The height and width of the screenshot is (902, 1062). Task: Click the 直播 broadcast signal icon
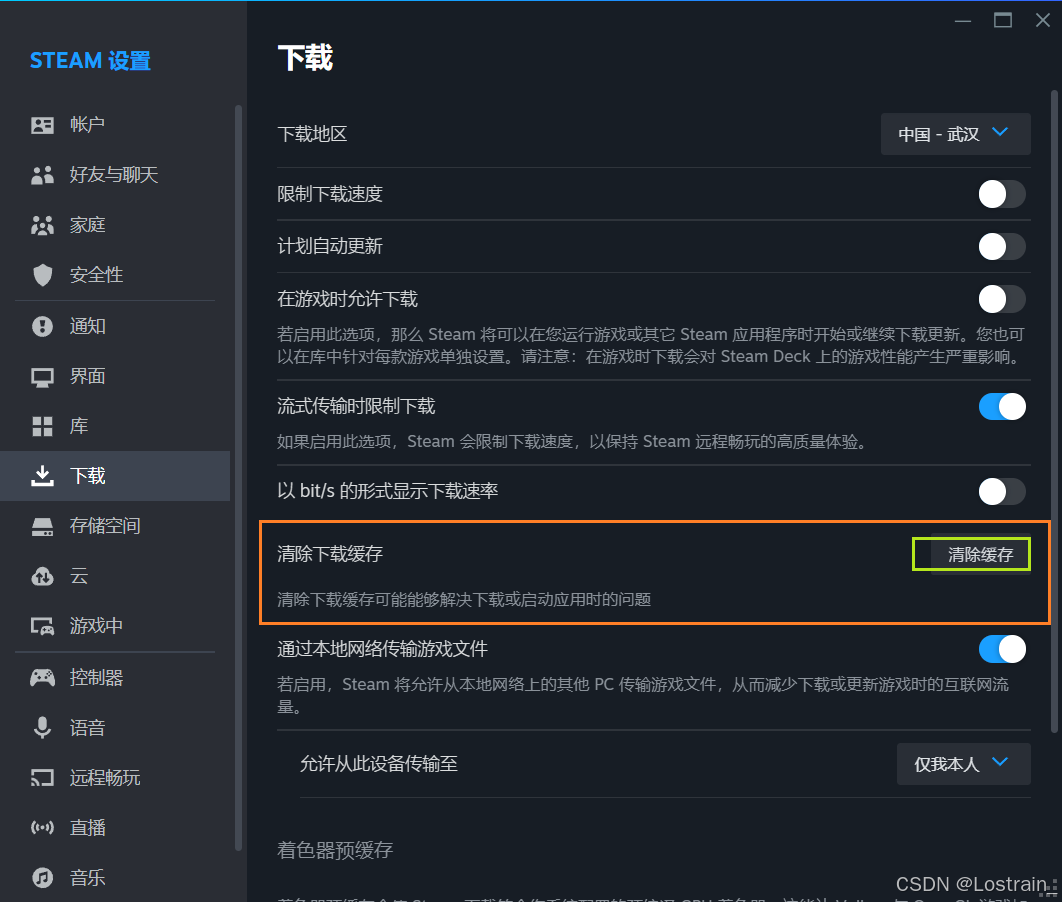tap(42, 828)
